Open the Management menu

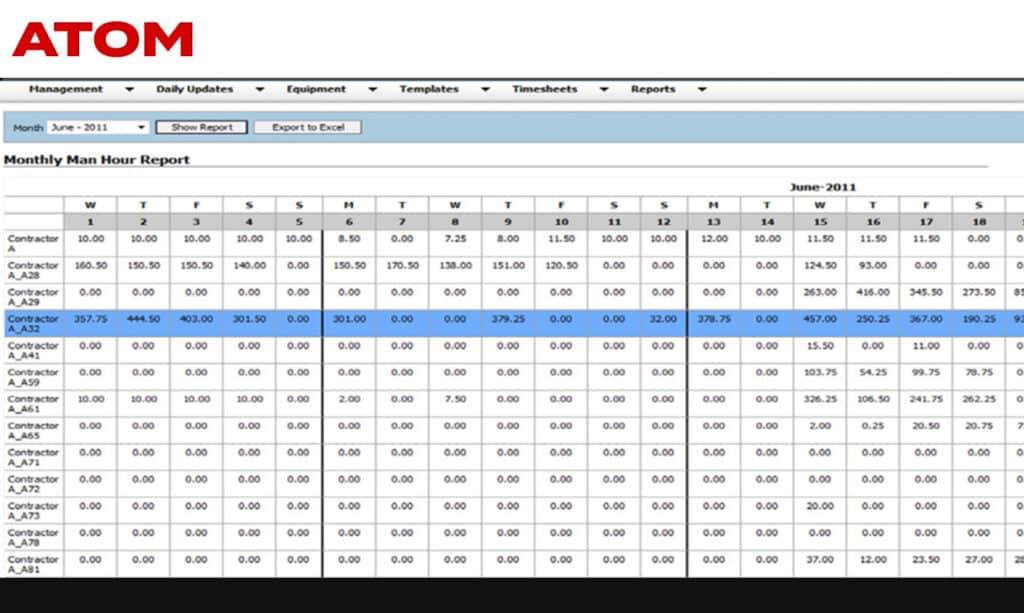pyautogui.click(x=66, y=89)
